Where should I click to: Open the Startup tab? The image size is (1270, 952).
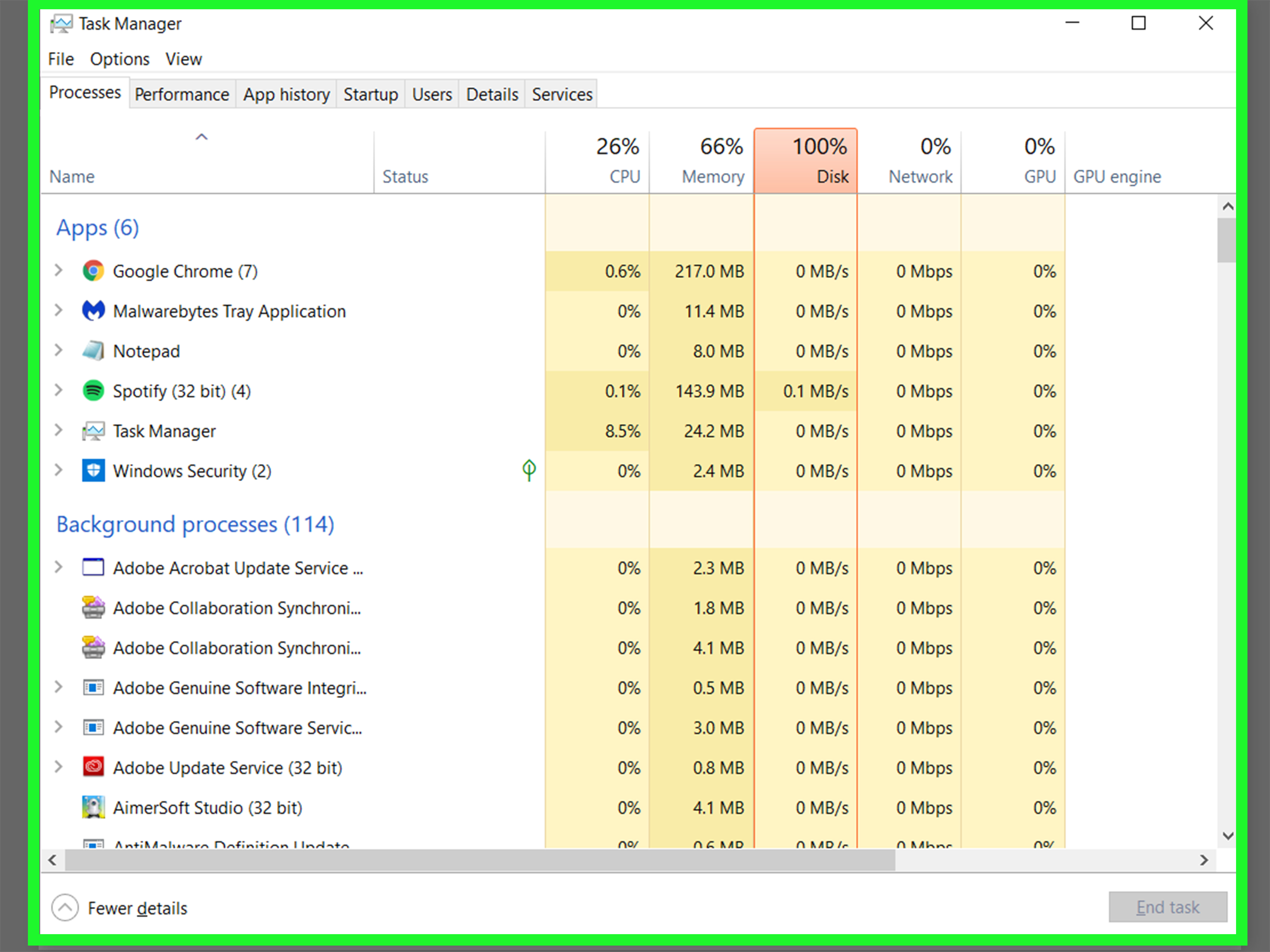tap(370, 94)
